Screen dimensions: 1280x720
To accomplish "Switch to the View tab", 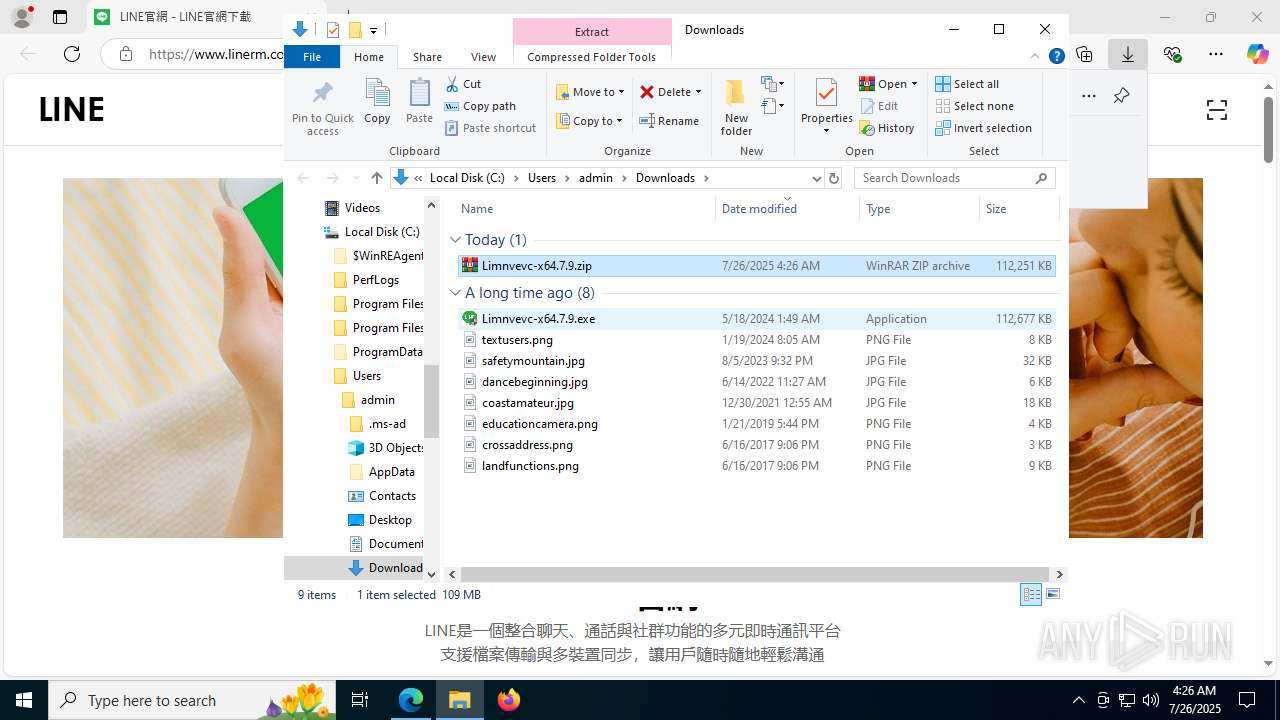I will click(x=483, y=57).
